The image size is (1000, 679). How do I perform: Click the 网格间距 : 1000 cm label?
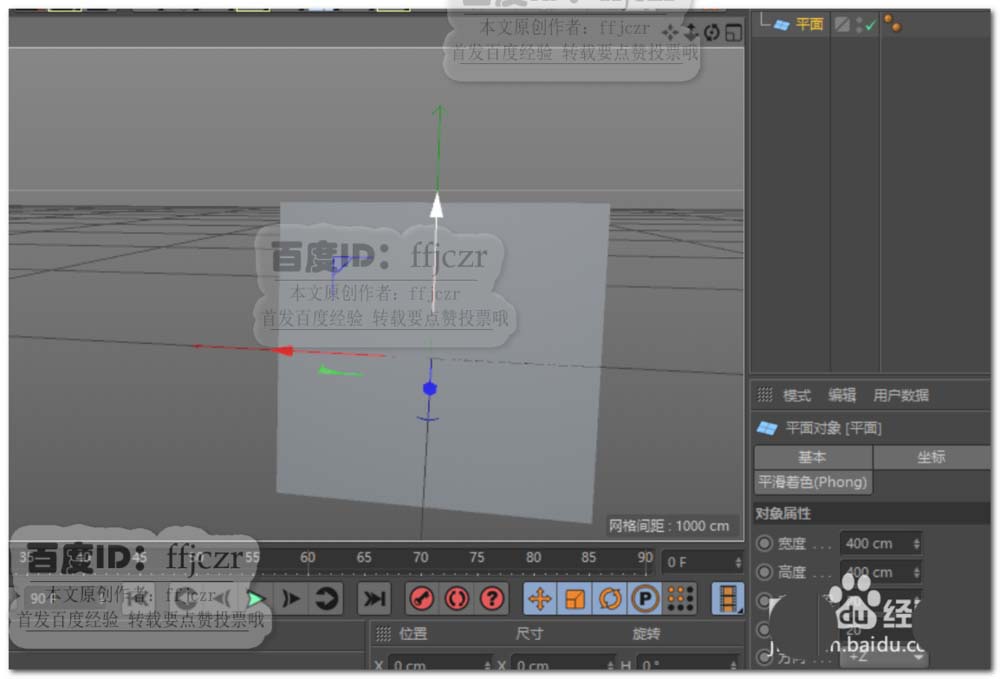click(x=668, y=527)
